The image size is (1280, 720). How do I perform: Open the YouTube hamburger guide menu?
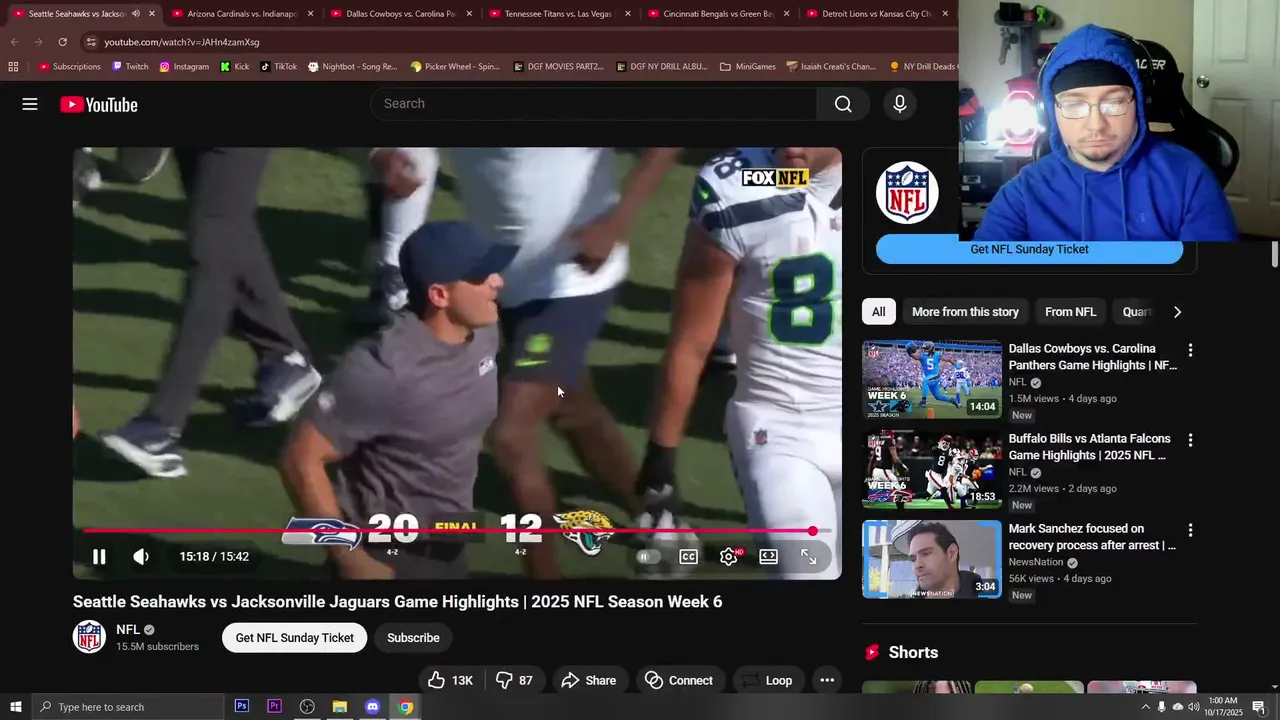pyautogui.click(x=30, y=104)
